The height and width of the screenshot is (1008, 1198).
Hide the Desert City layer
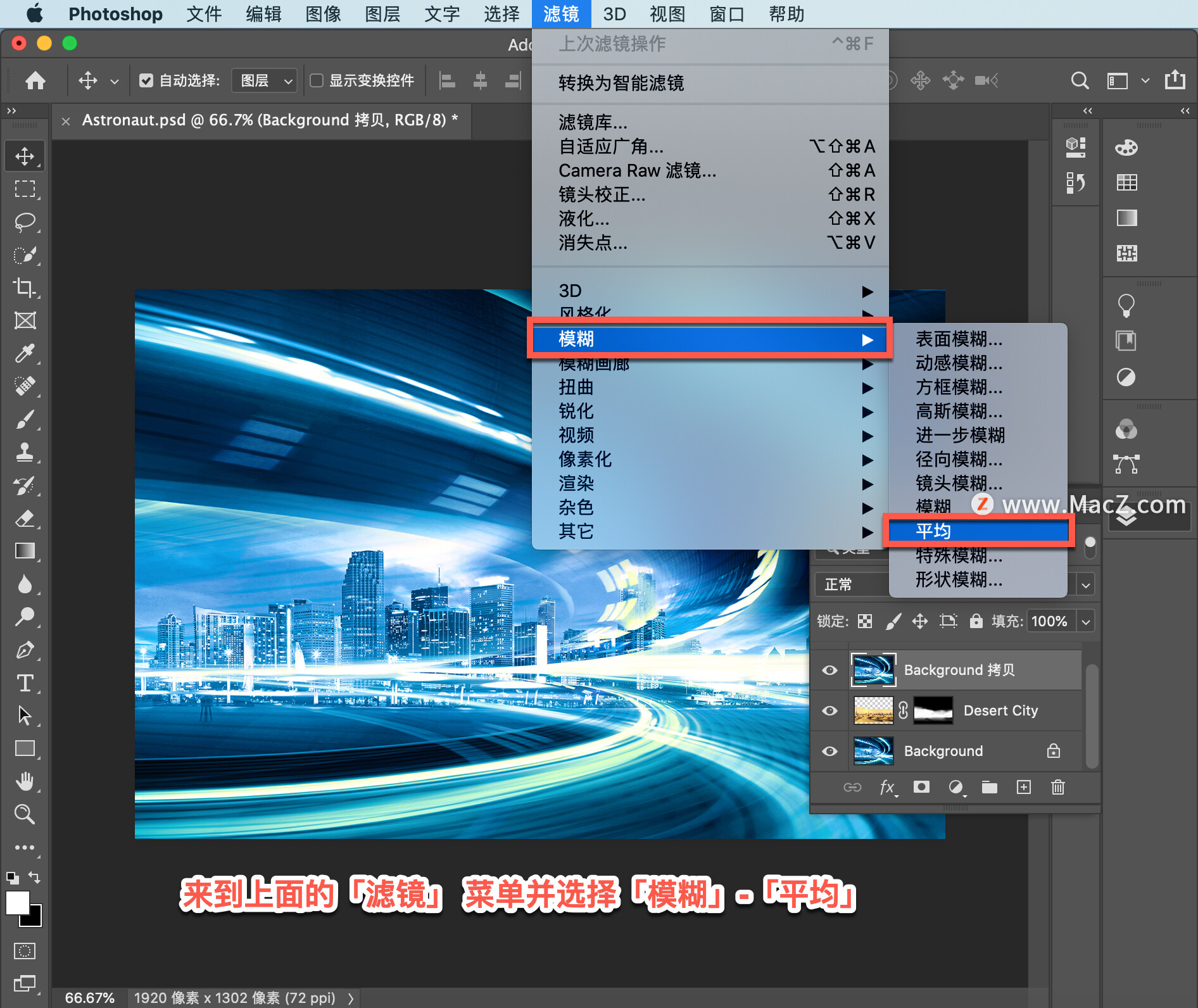829,710
